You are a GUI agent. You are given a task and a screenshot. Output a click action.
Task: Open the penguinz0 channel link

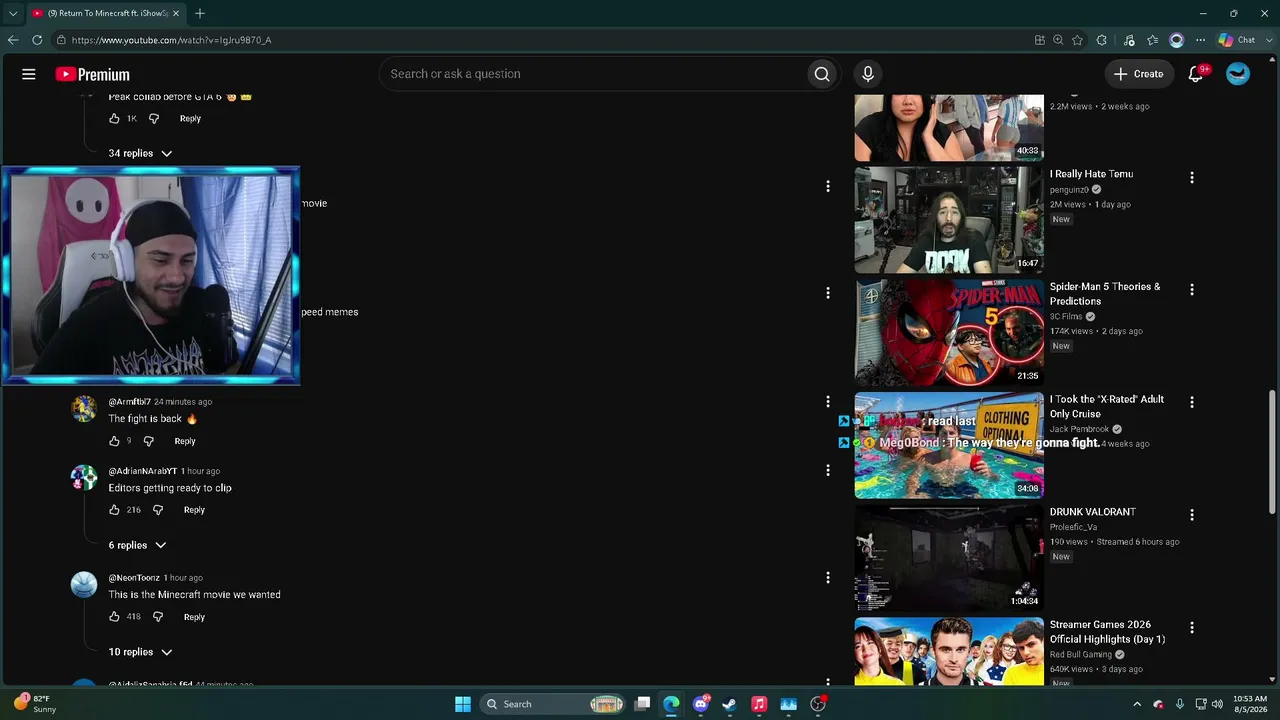[1069, 190]
